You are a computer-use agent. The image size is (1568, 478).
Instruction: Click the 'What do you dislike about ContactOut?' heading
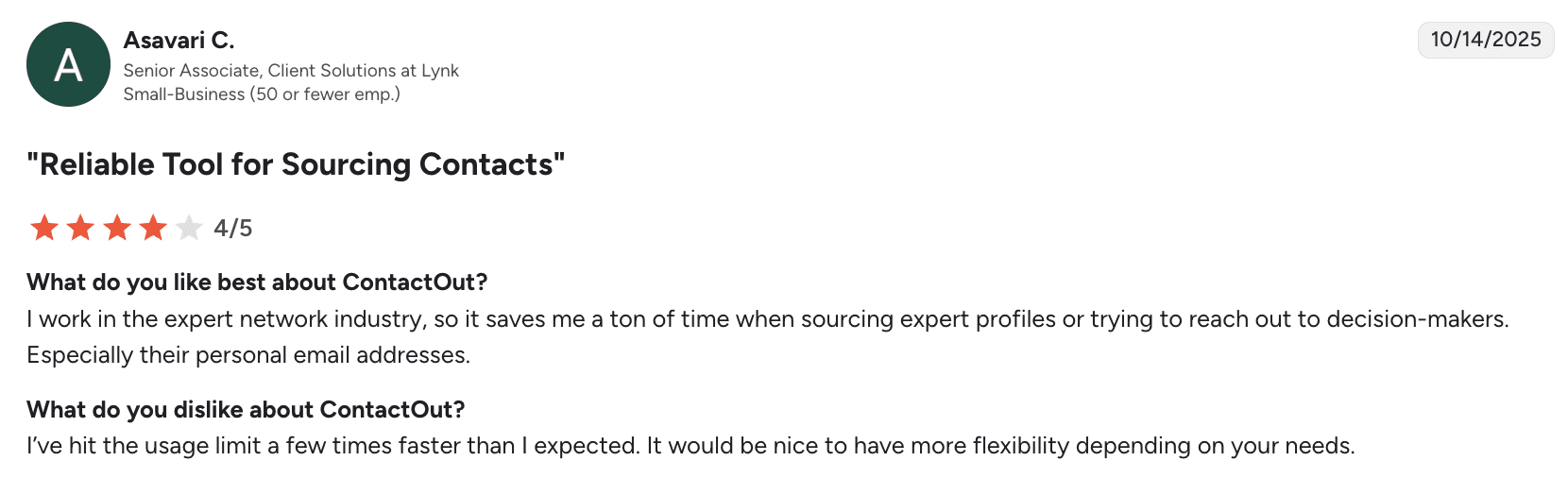click(246, 409)
